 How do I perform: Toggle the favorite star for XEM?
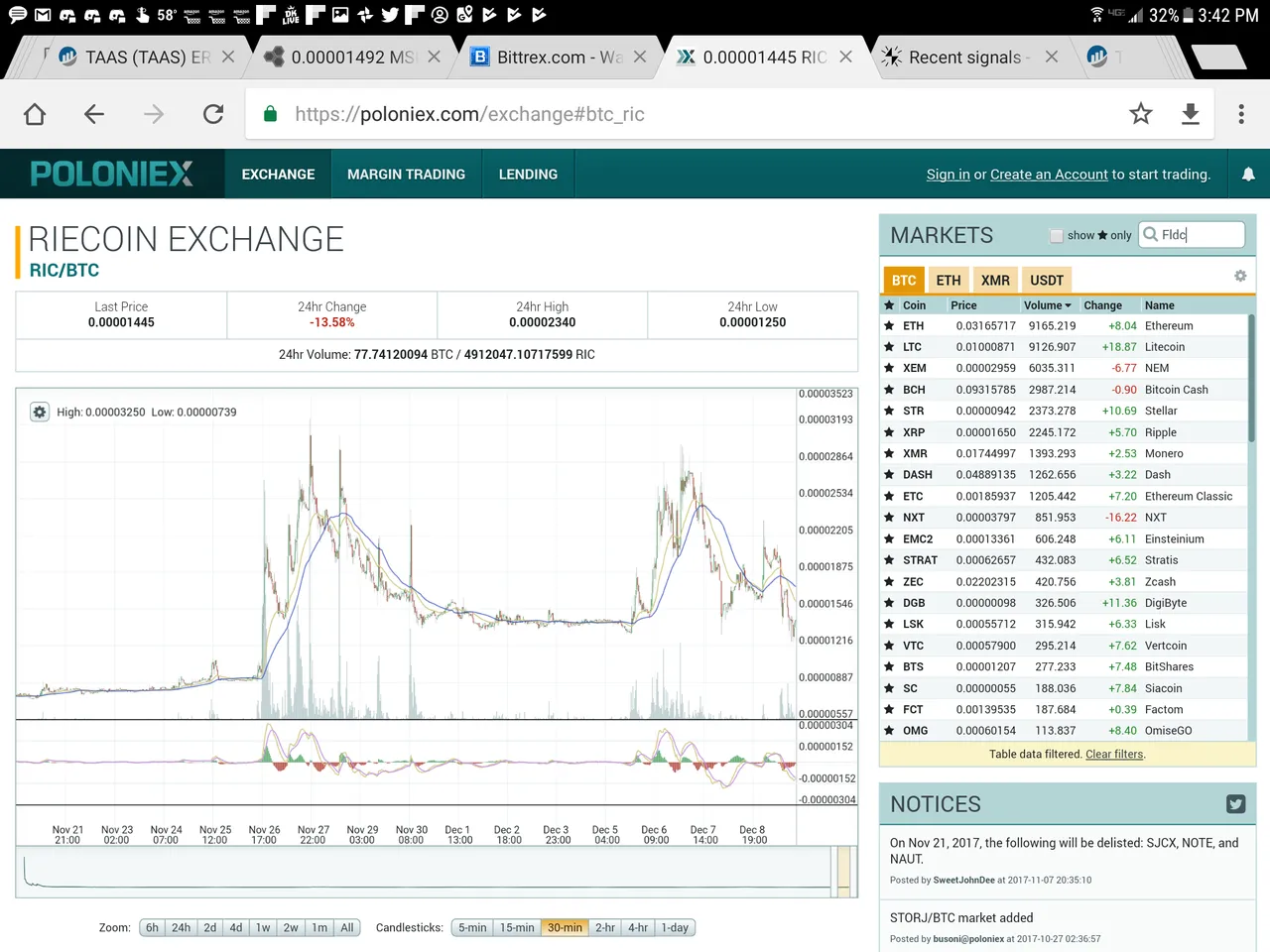(x=889, y=368)
